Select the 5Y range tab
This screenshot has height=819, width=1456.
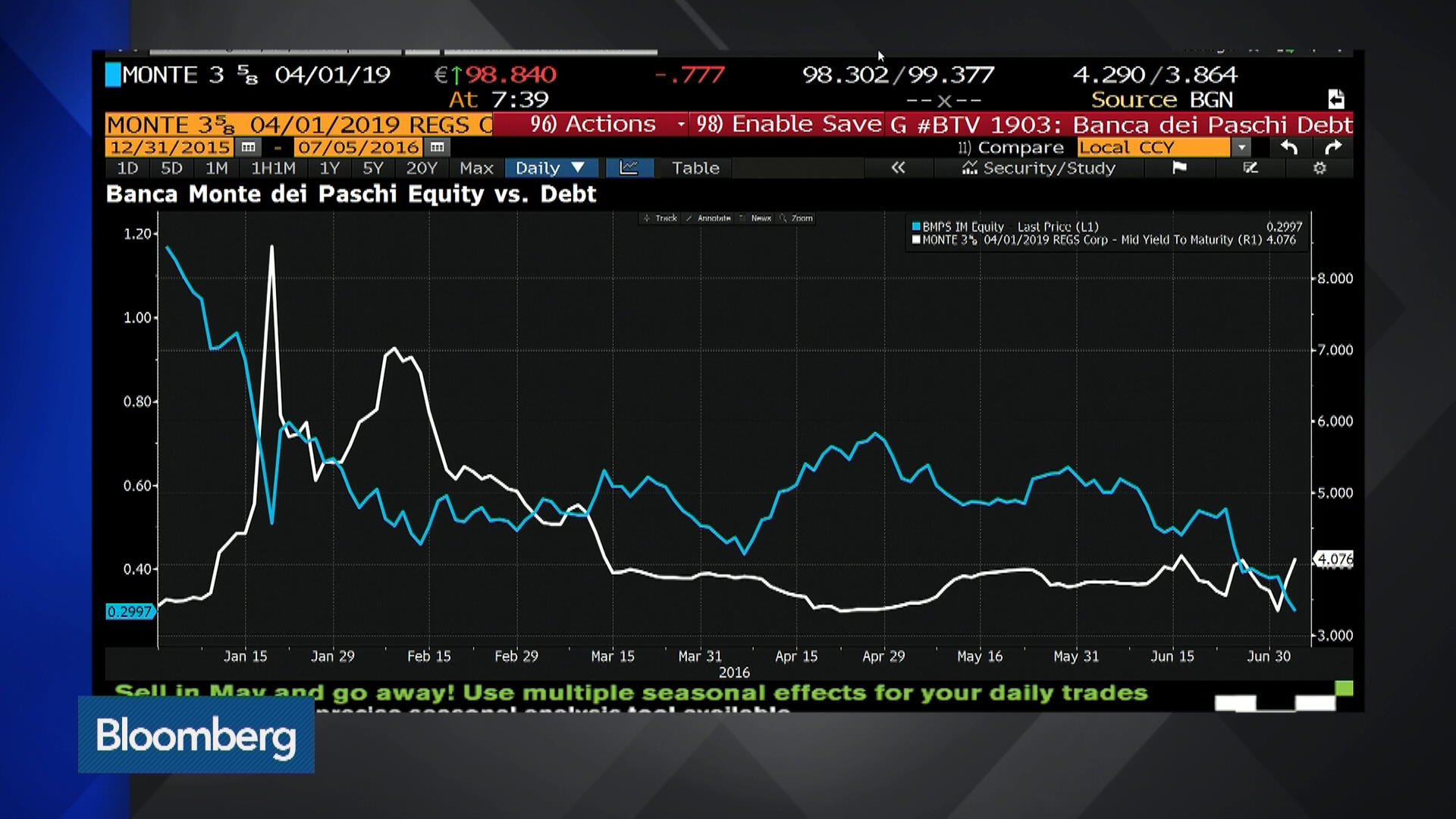(x=373, y=168)
